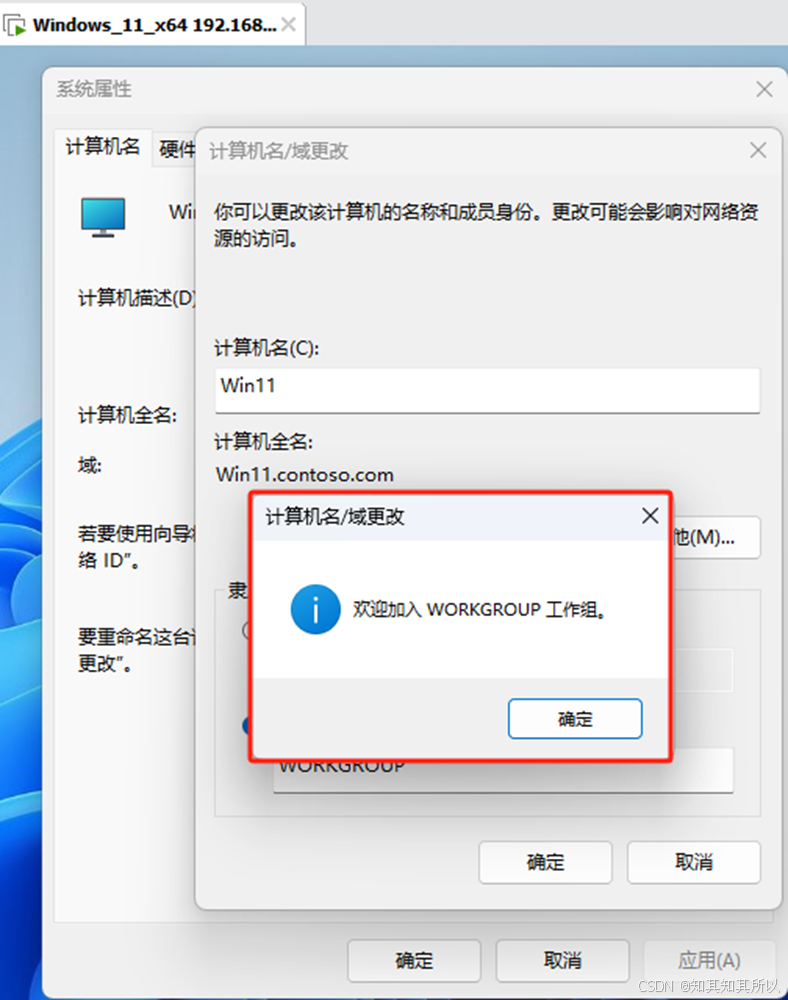This screenshot has width=788, height=1000.
Task: Click 确定 in computer name change dialog
Action: pos(546,862)
